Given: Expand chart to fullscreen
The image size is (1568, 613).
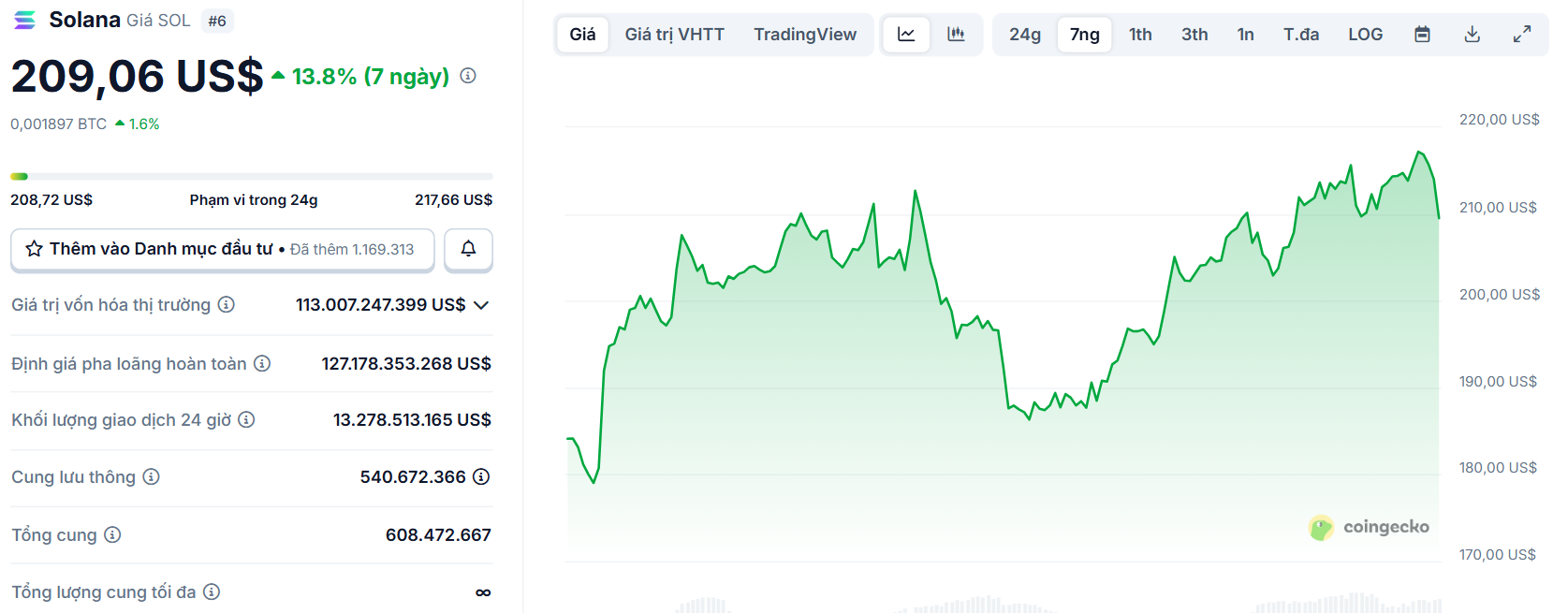Looking at the screenshot, I should (x=1522, y=35).
